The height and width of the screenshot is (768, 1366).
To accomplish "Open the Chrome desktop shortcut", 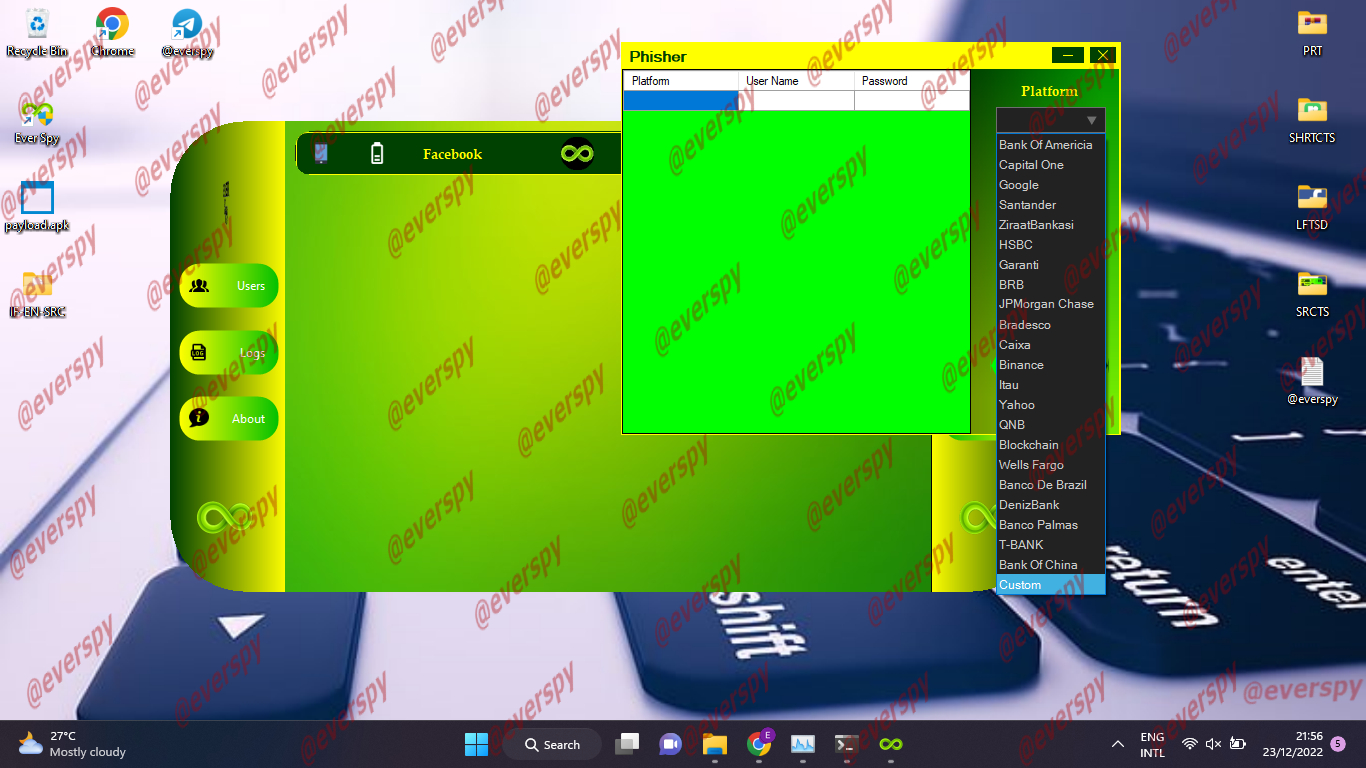I will [x=112, y=32].
